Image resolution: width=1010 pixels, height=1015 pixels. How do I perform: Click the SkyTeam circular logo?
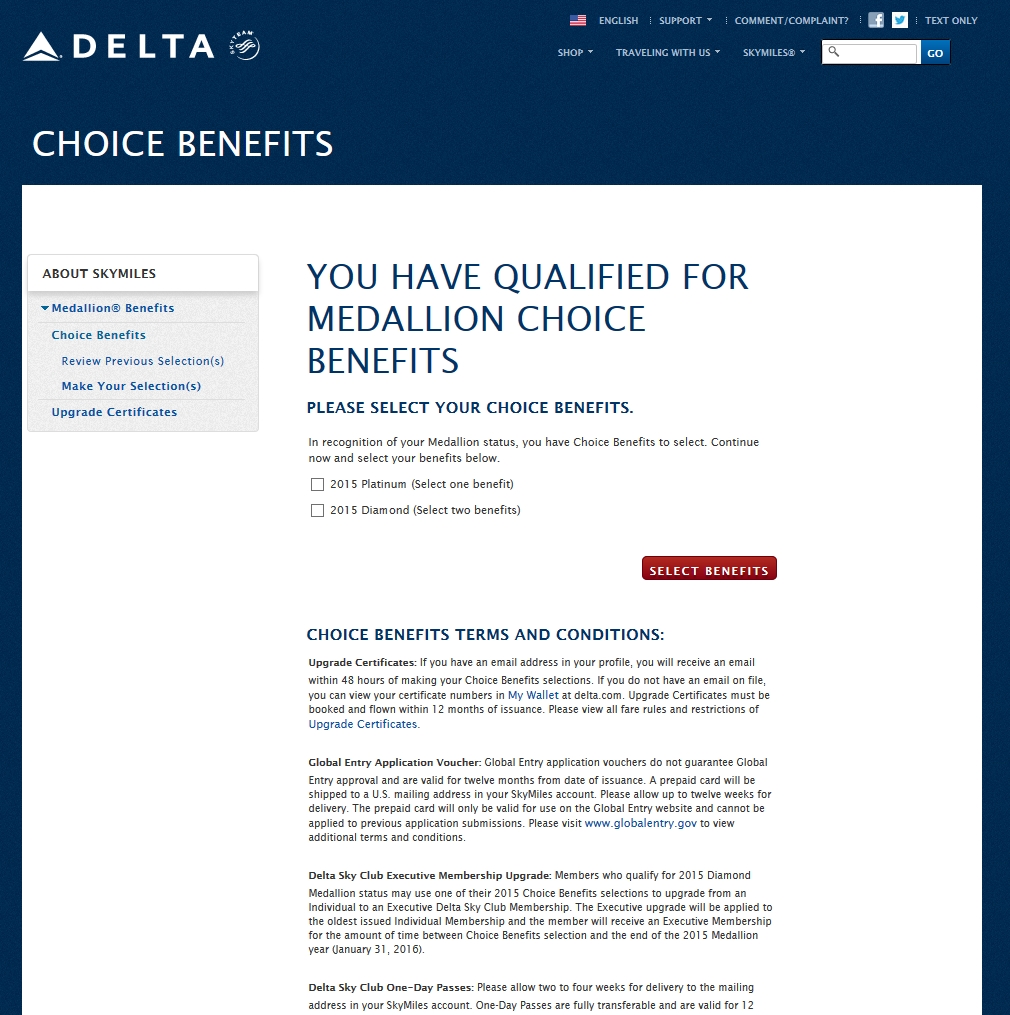pos(243,44)
